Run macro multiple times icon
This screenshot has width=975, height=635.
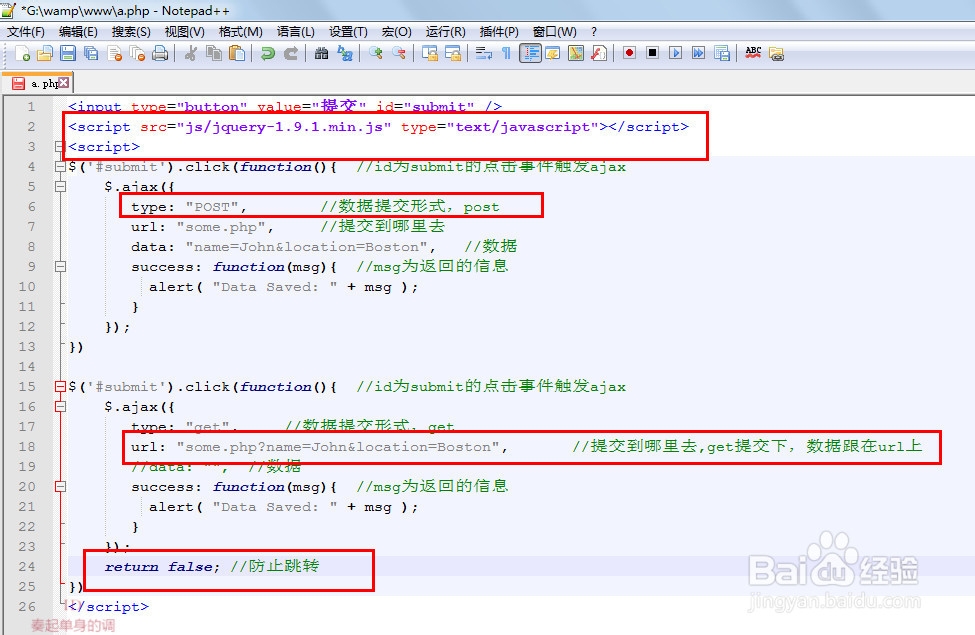pos(698,53)
